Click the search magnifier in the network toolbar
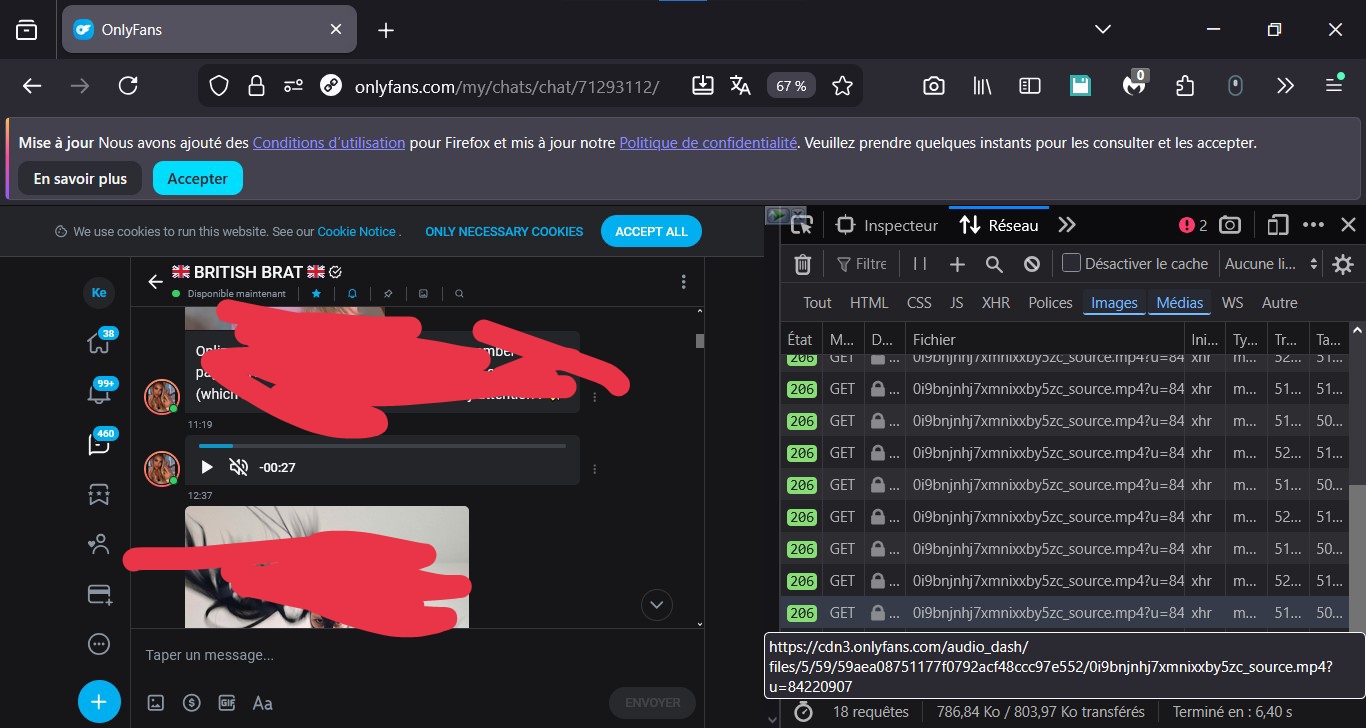Image resolution: width=1366 pixels, height=728 pixels. pos(994,264)
